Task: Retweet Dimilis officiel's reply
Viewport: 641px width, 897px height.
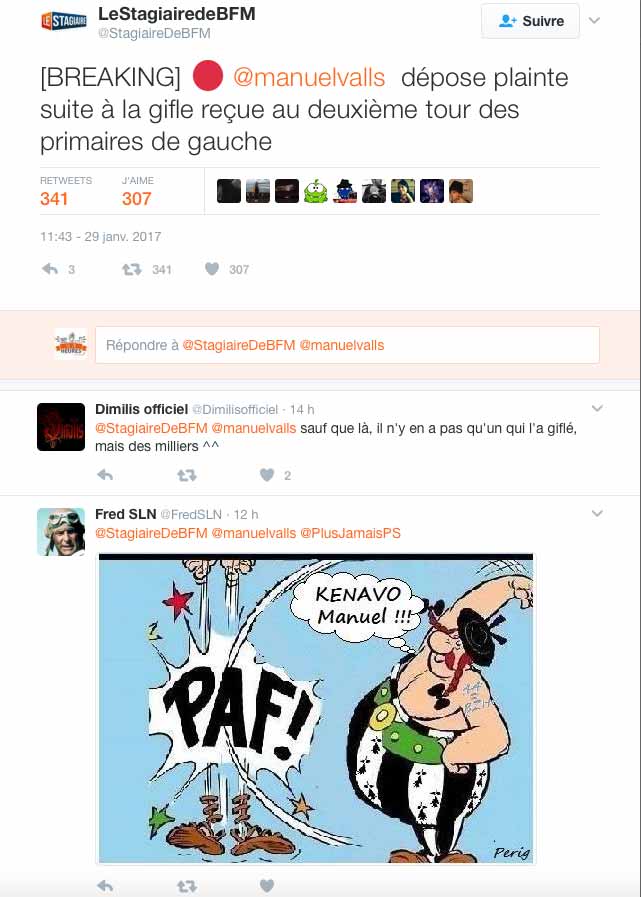Action: tap(187, 475)
